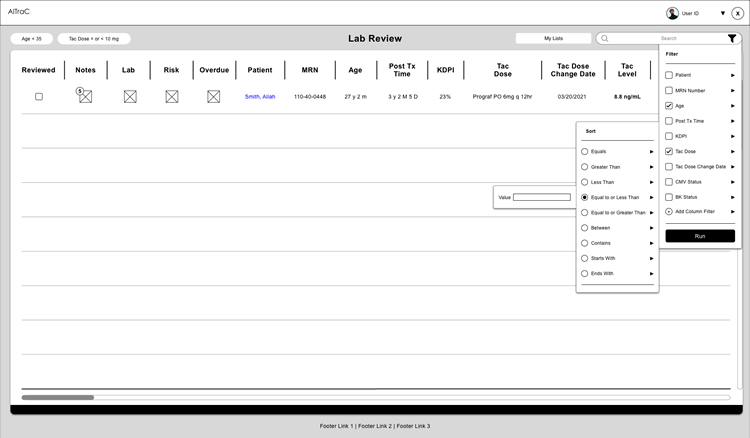The image size is (750, 438).
Task: Expand the Tac Dose Change Date arrow
Action: pyautogui.click(x=732, y=166)
